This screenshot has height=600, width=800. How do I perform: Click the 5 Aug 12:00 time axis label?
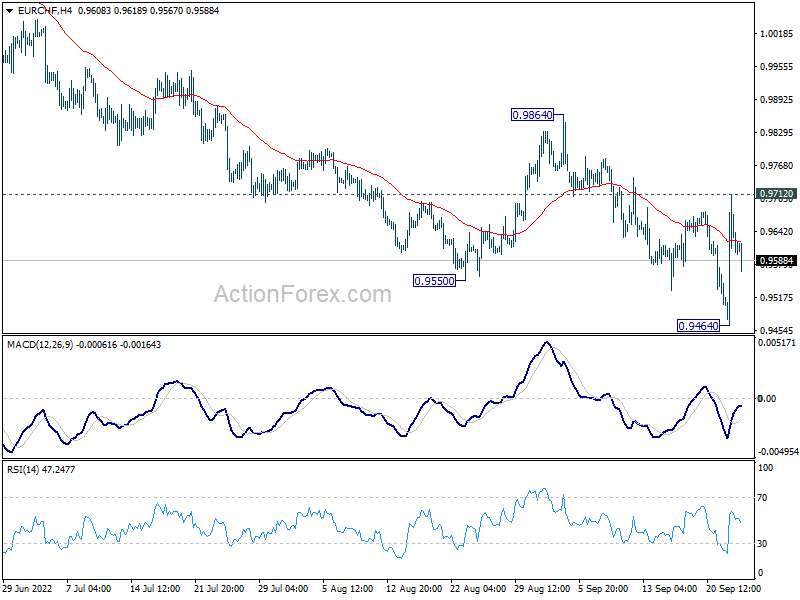click(x=348, y=588)
